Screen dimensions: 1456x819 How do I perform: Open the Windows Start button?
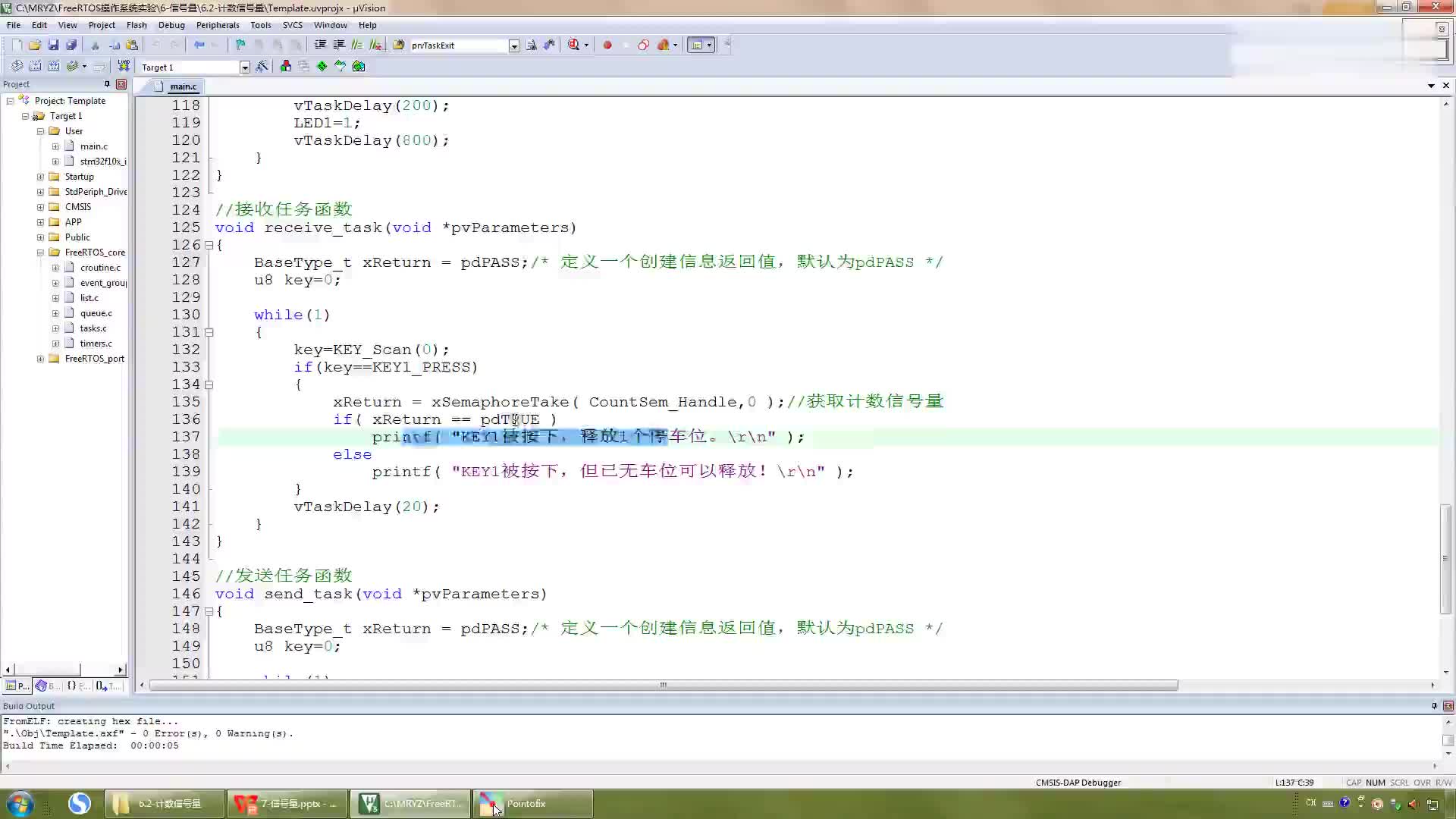[x=20, y=804]
